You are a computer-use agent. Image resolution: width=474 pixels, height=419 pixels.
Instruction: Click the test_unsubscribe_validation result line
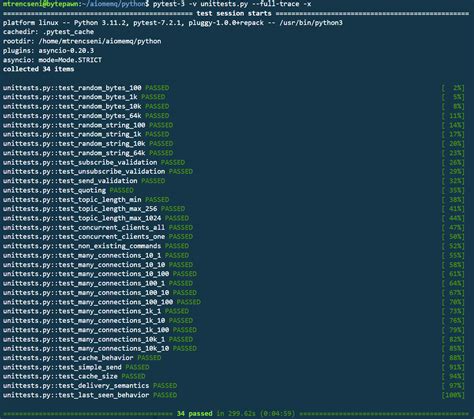[x=98, y=171]
